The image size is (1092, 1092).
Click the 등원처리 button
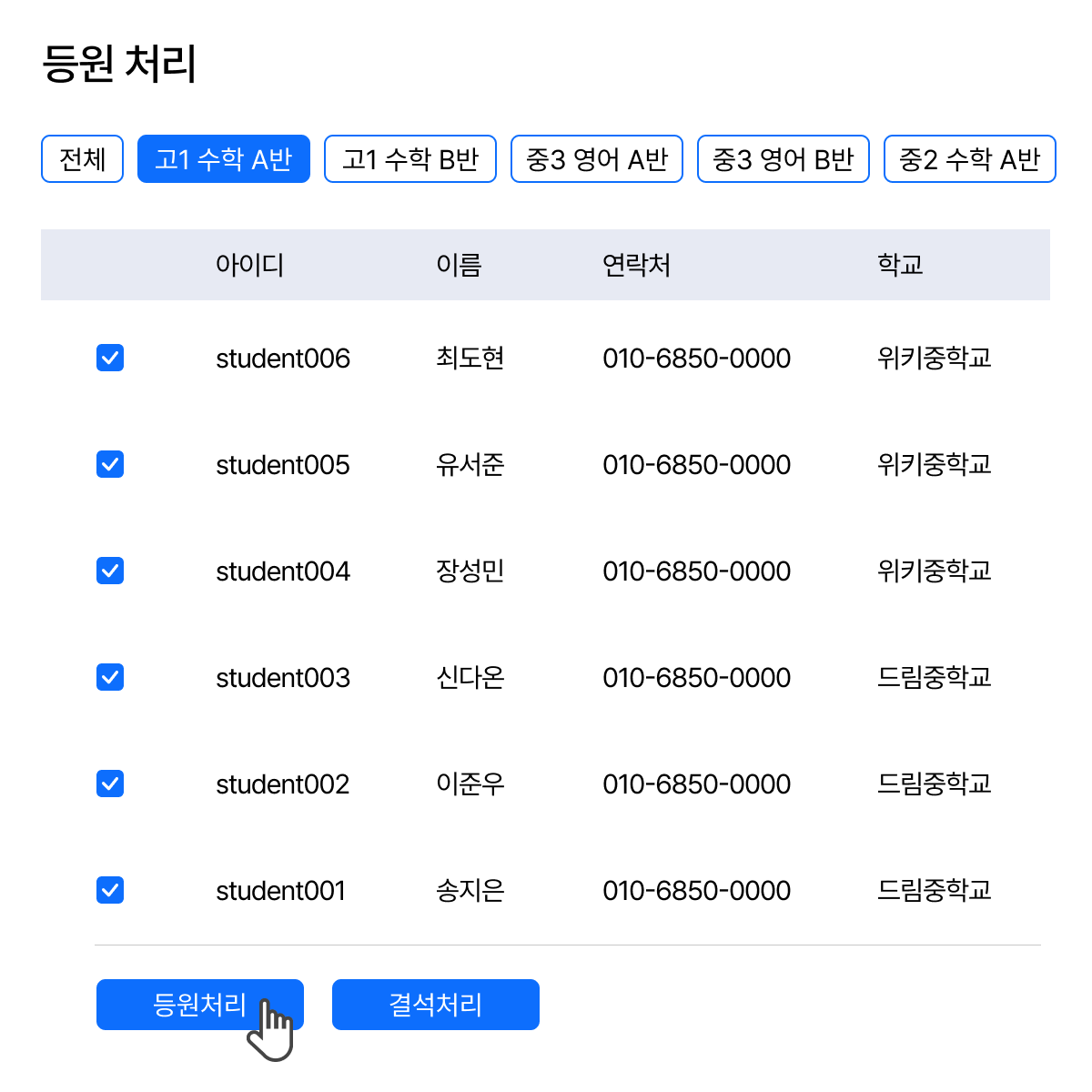pos(199,1005)
